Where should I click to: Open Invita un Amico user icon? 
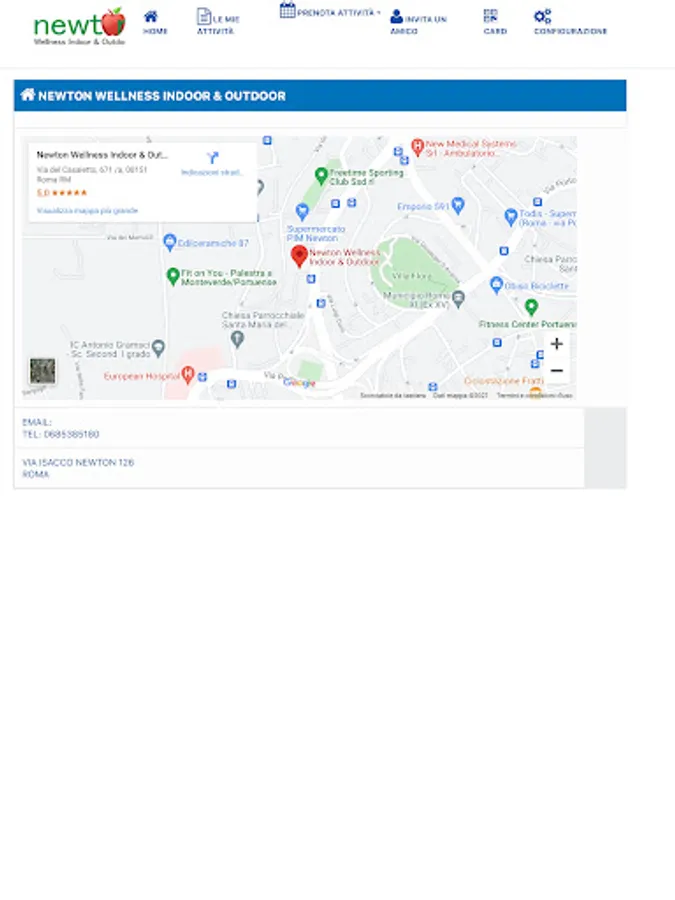[x=397, y=16]
